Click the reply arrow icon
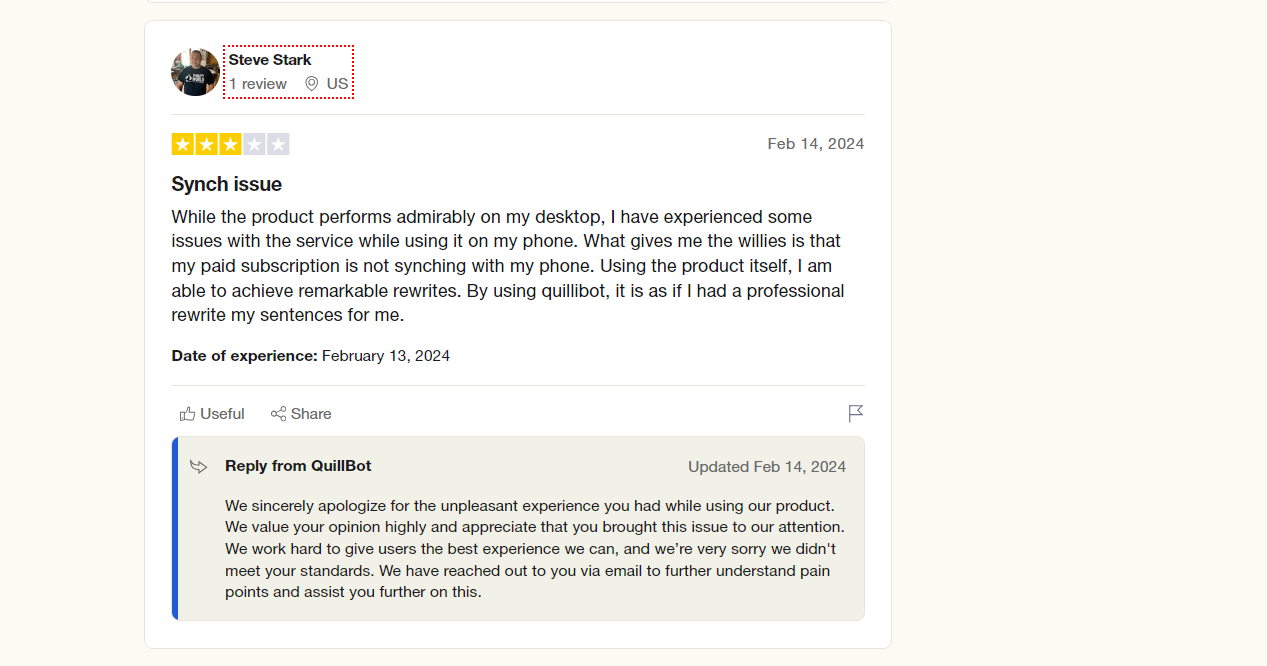The height and width of the screenshot is (666, 1267). 199,466
